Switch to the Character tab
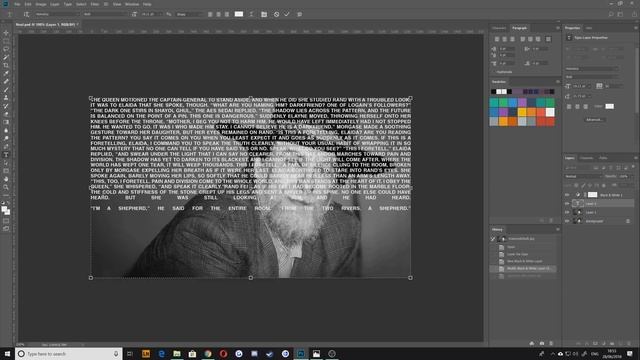The width and height of the screenshot is (640, 360). [499, 28]
